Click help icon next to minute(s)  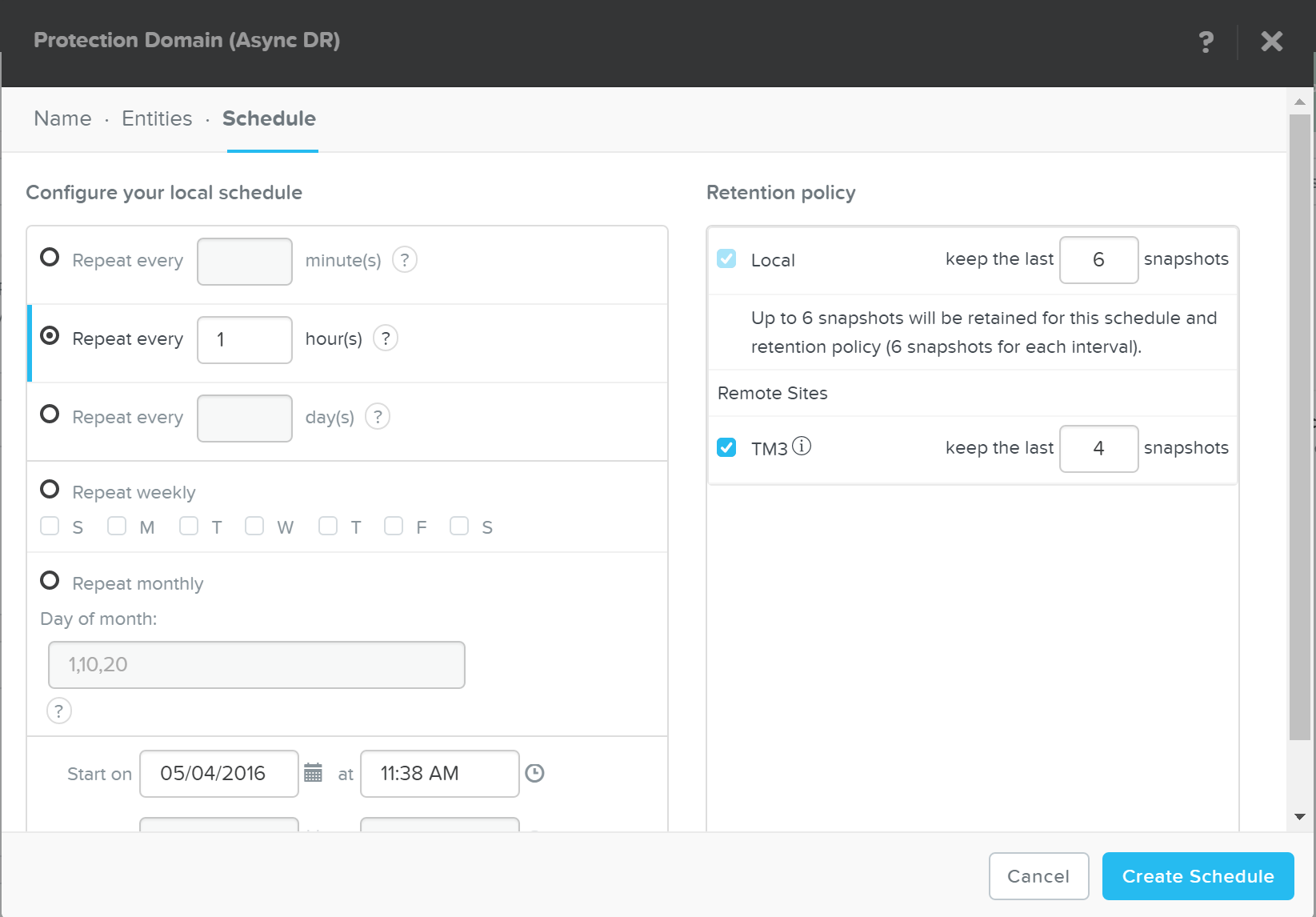tap(405, 260)
